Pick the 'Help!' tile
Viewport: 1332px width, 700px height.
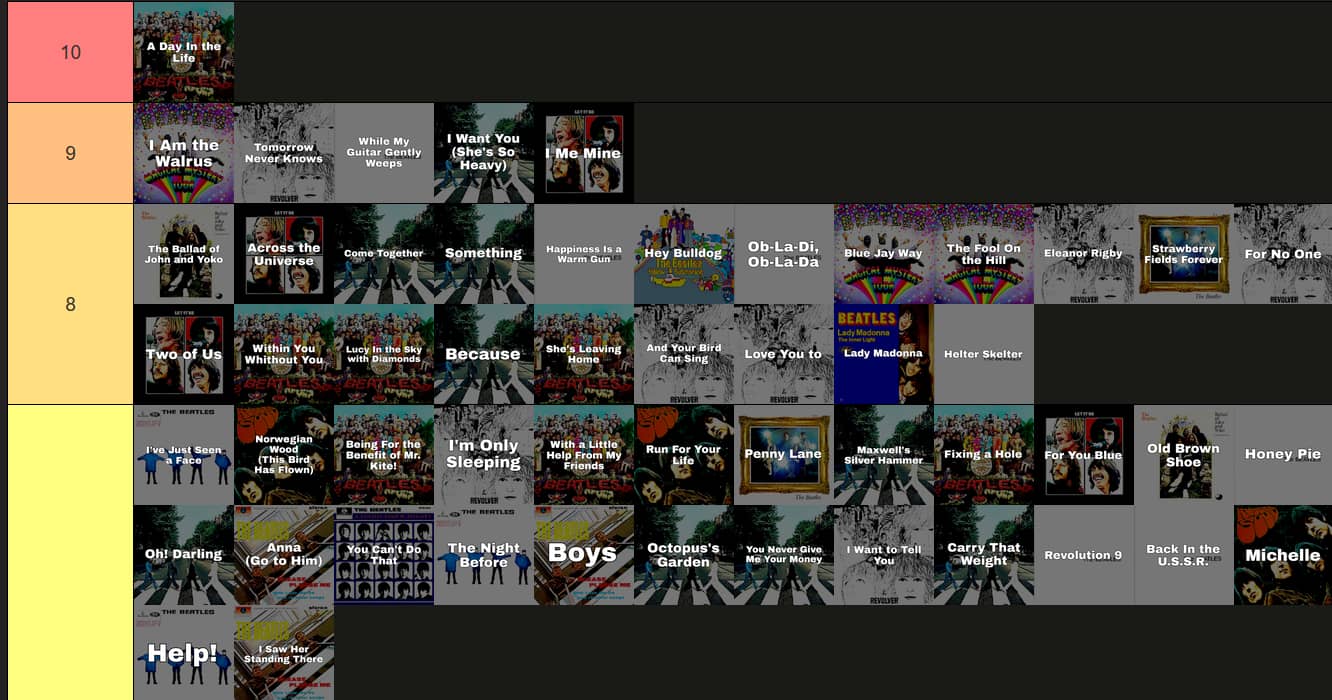(x=184, y=653)
